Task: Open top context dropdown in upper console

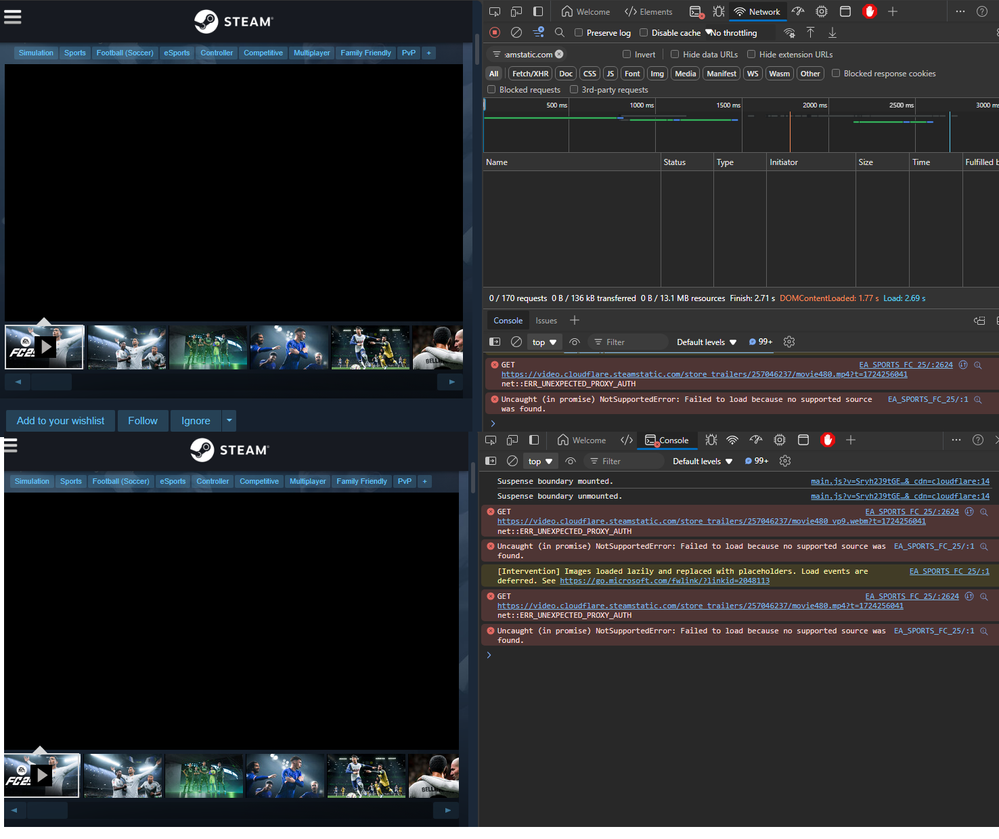Action: point(543,342)
